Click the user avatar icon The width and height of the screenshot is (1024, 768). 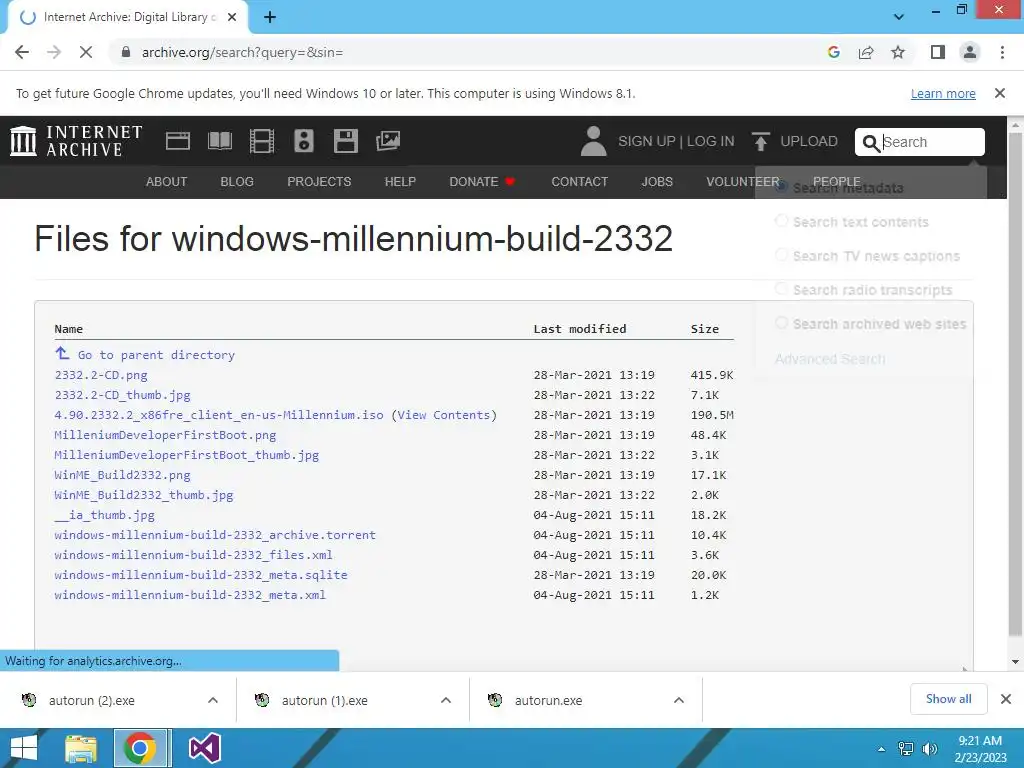pos(593,141)
